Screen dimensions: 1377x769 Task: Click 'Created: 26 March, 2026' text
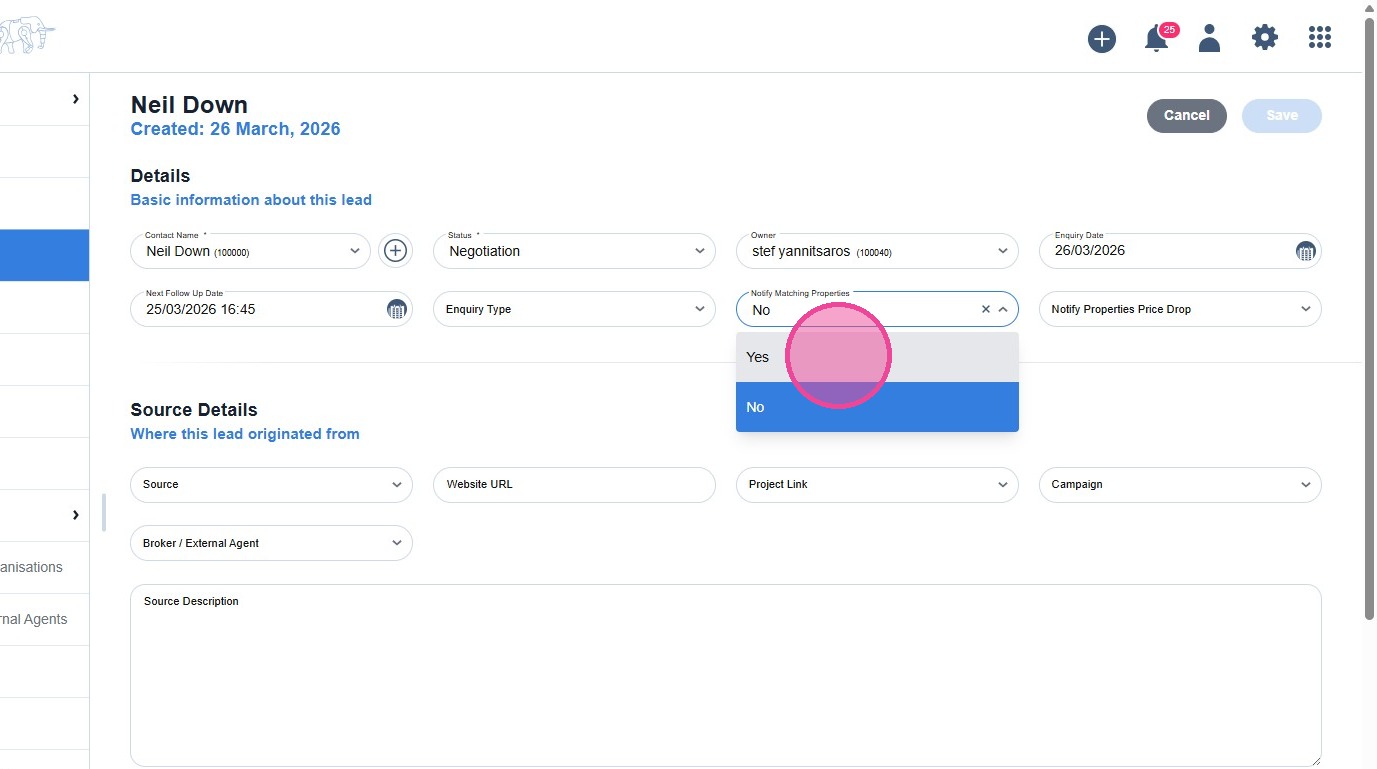[235, 129]
